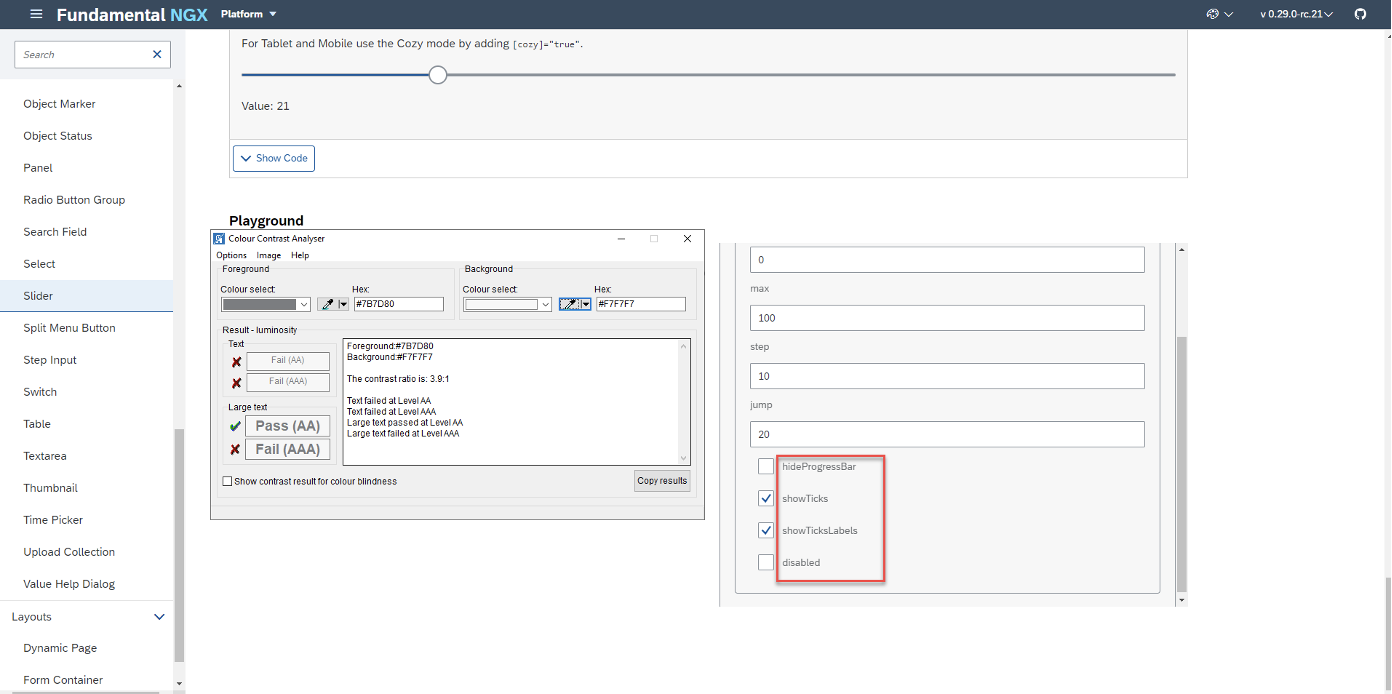Click the contrast results text box
The width and height of the screenshot is (1392, 694).
[x=516, y=402]
